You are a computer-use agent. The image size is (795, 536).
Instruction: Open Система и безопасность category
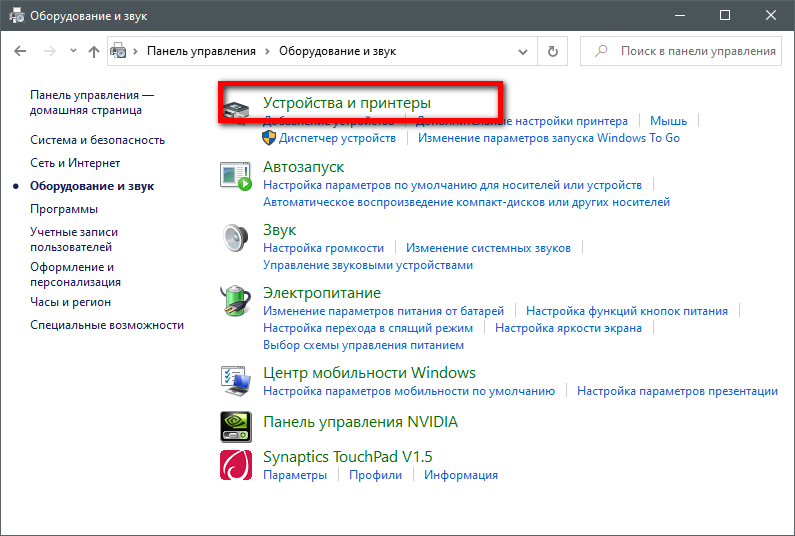pyautogui.click(x=97, y=140)
